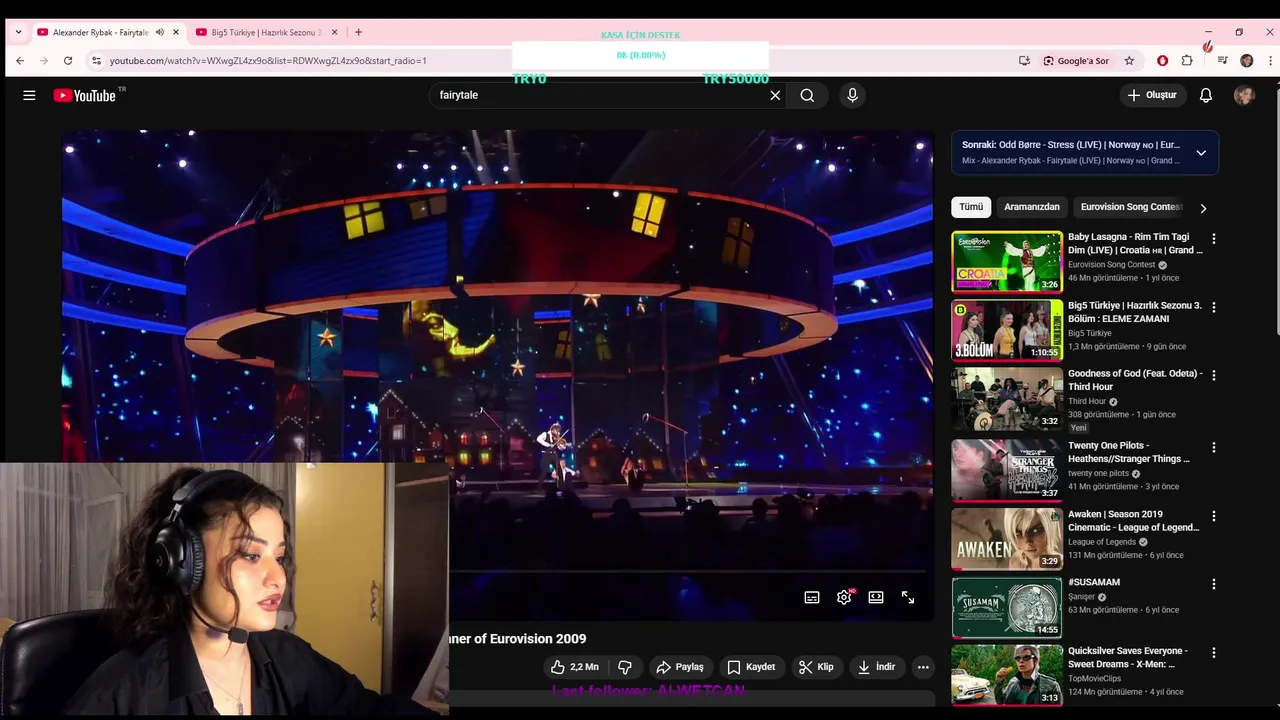
Task: Select the Aramanızdan filter chip
Action: point(1032,207)
